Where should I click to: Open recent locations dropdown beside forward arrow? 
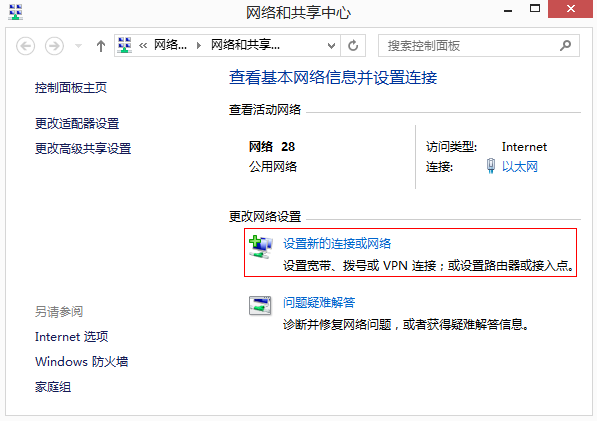tap(78, 46)
